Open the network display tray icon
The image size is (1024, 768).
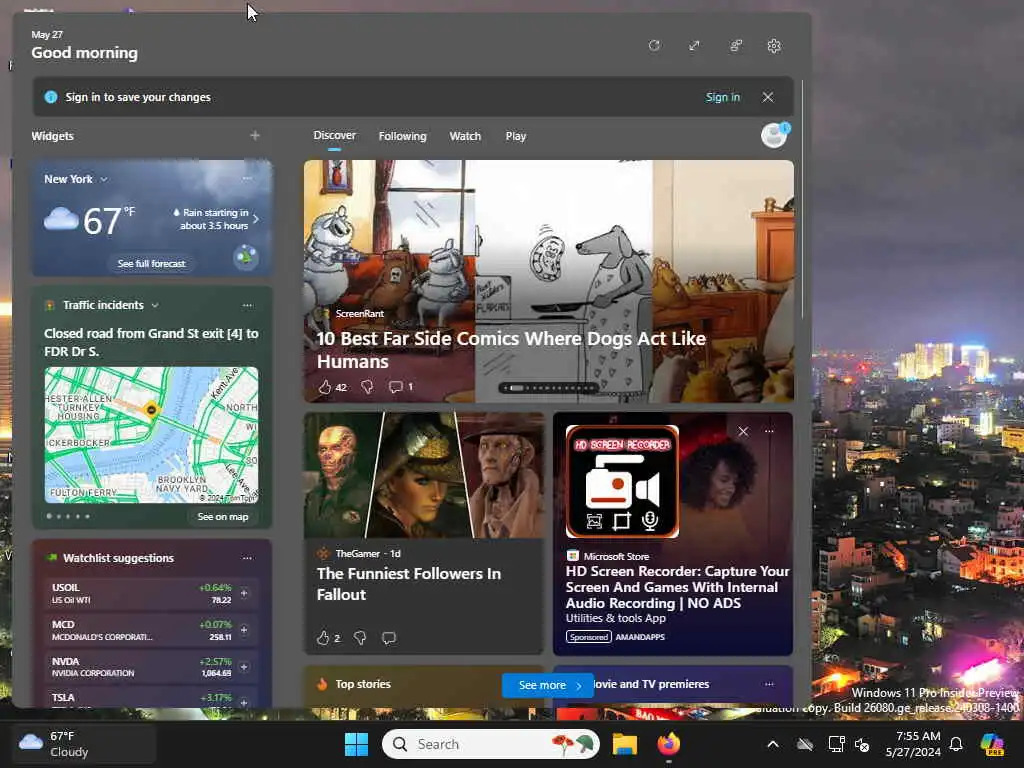click(836, 744)
